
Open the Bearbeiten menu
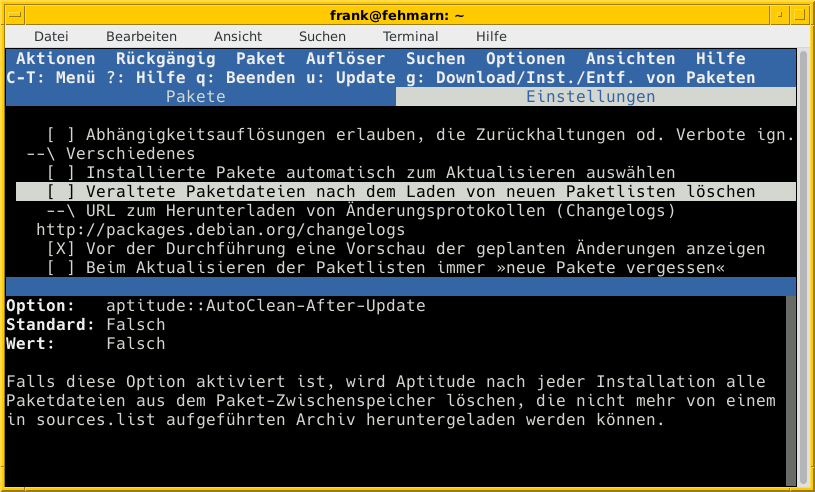141,36
